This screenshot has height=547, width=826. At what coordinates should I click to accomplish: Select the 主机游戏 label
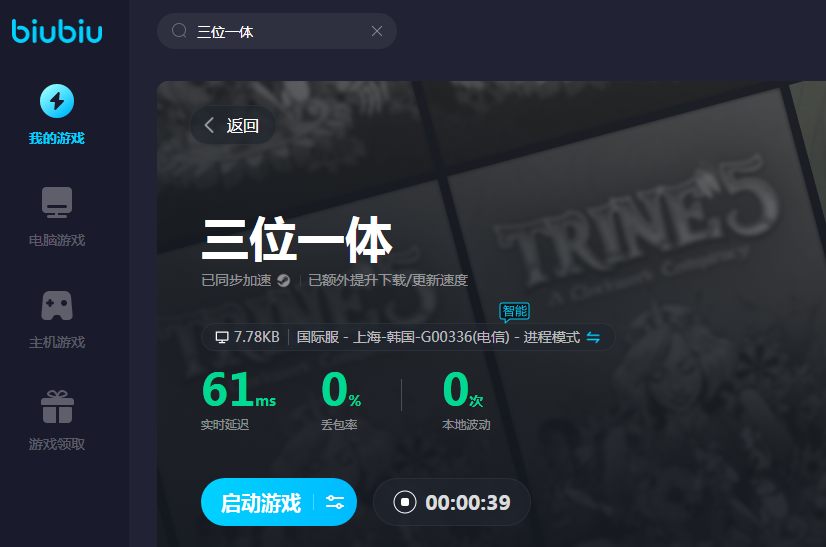(x=57, y=343)
